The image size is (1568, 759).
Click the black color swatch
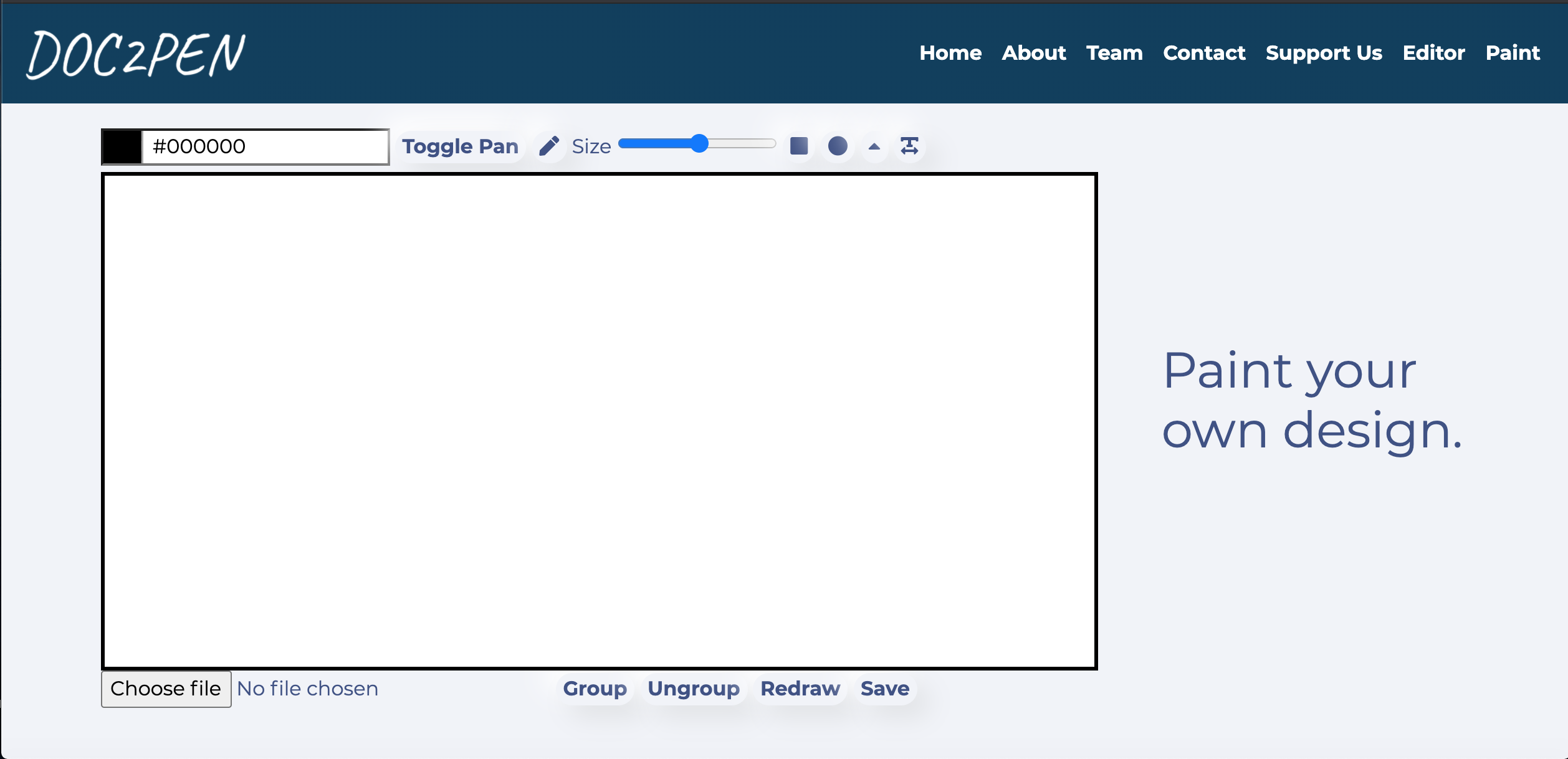coord(121,146)
